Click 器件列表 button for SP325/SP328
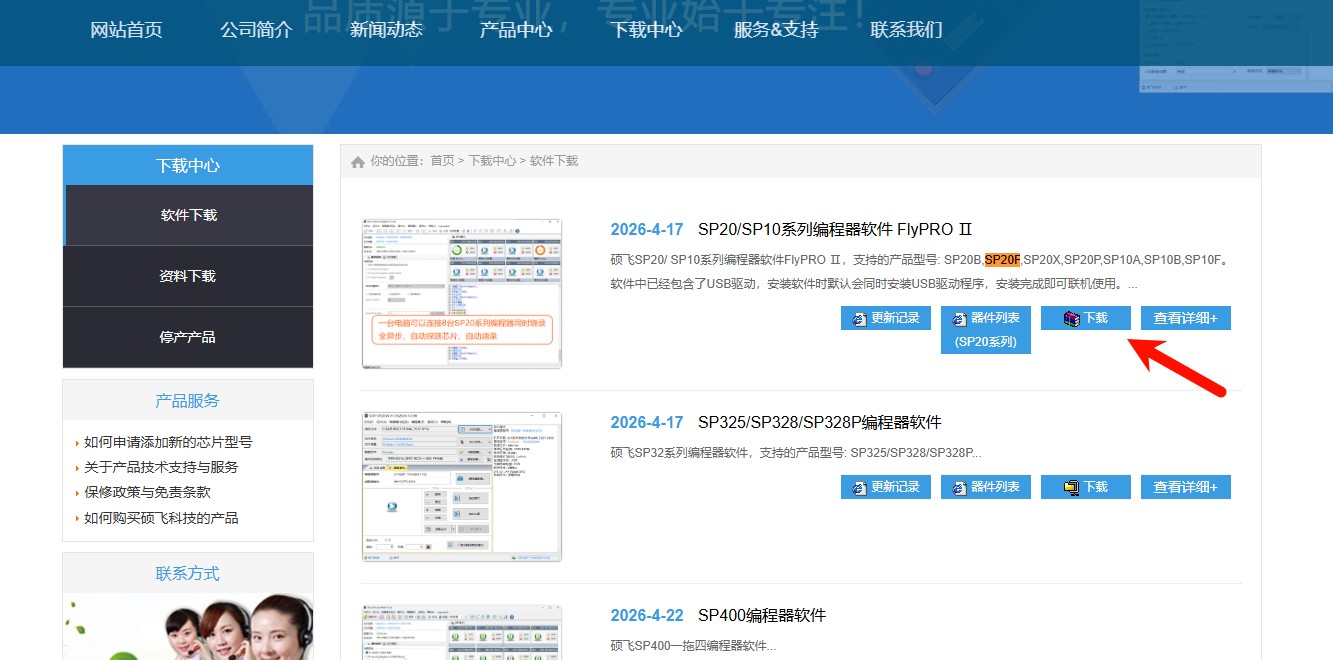Screen dimensions: 1333x660 pos(986,487)
